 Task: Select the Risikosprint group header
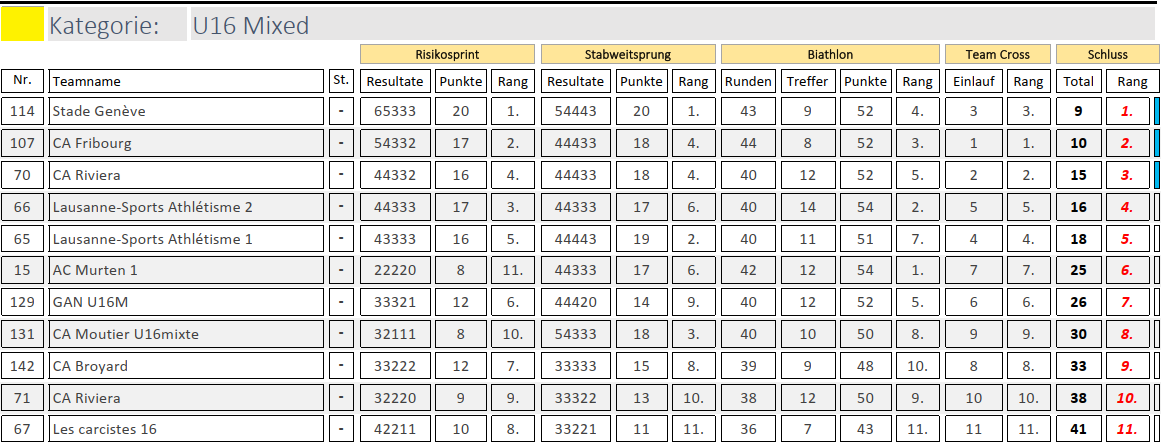coord(447,54)
